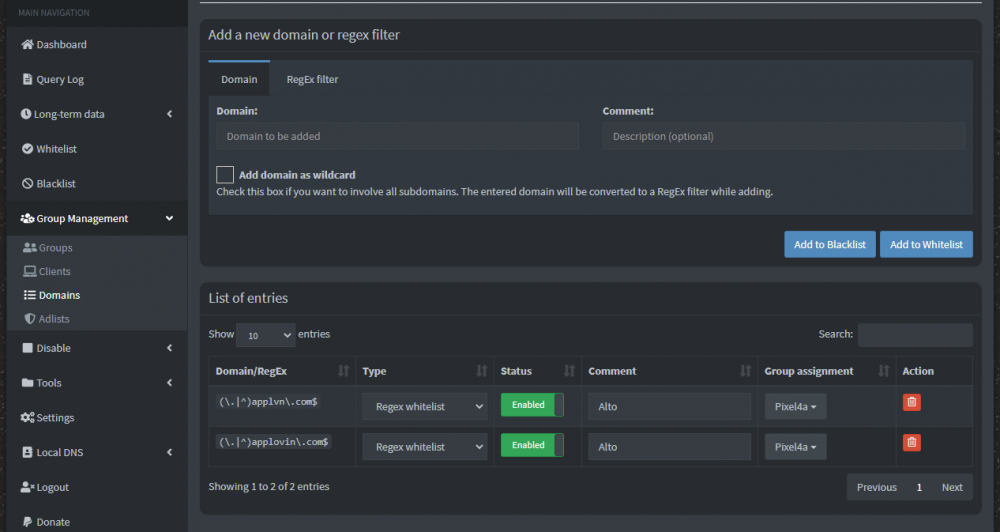Click the Add to Blacklist button
The height and width of the screenshot is (532, 1000).
pyautogui.click(x=829, y=245)
